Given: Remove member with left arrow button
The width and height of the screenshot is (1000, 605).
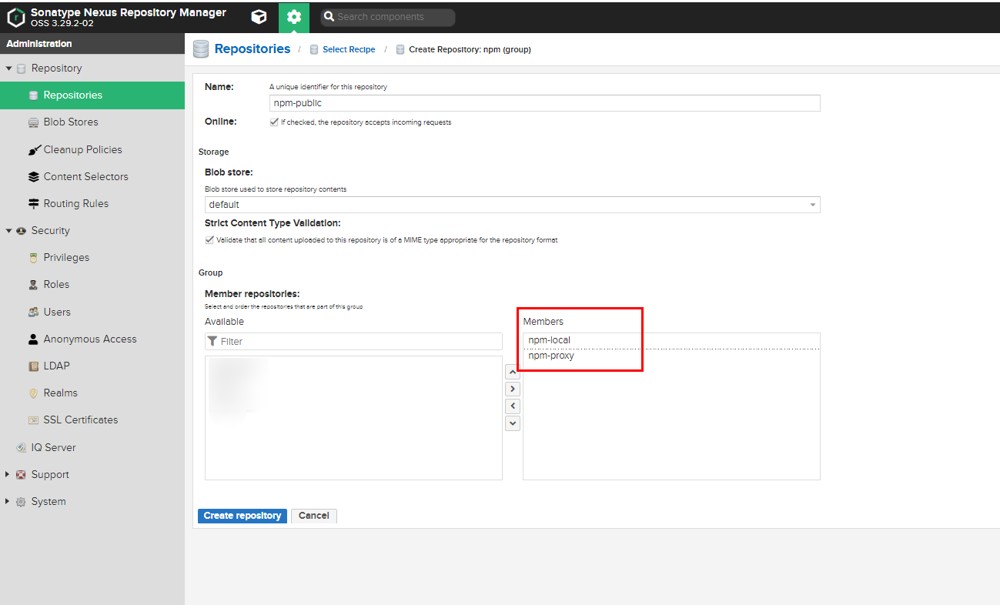Looking at the screenshot, I should click(512, 406).
